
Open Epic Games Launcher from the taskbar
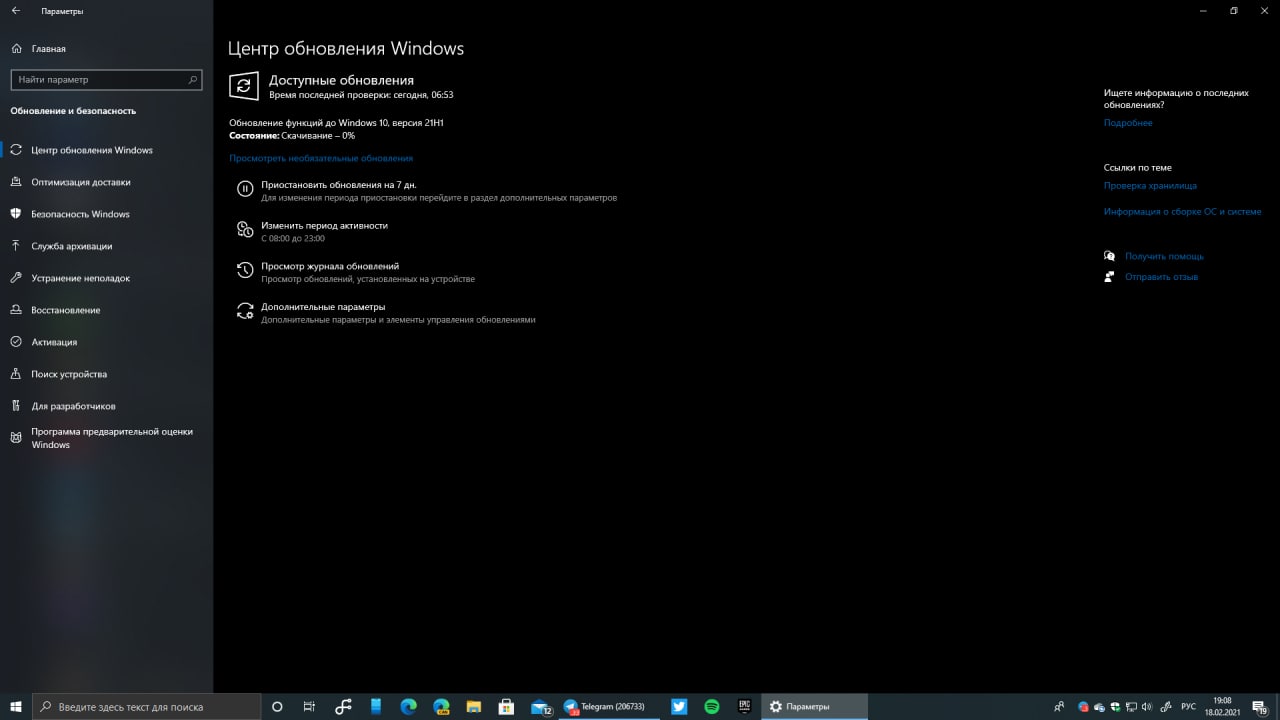coord(744,706)
